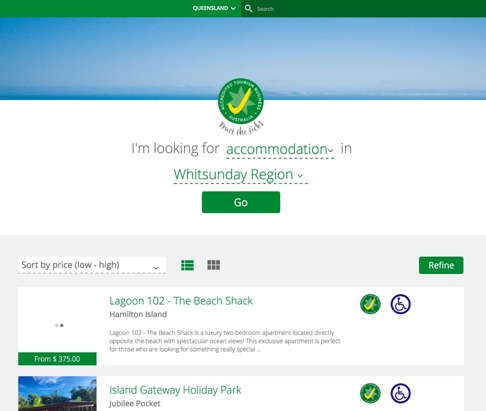
Task: Click the From $ 375.00 price label
Action: point(57,359)
